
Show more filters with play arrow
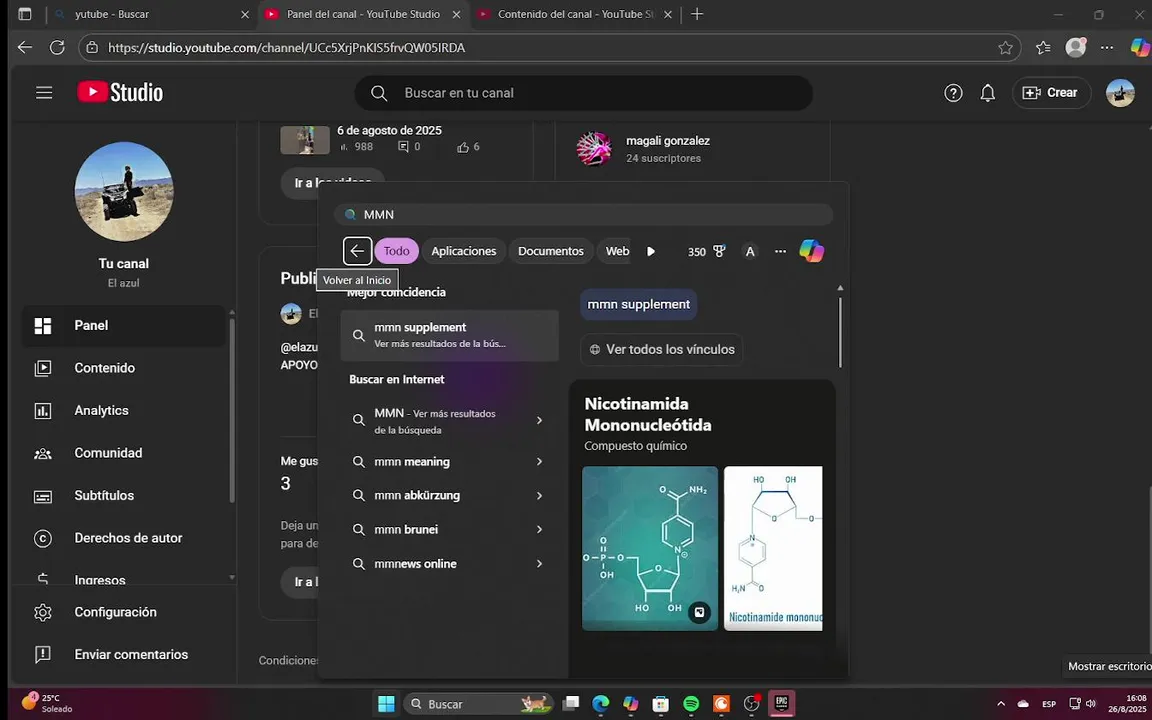[651, 251]
